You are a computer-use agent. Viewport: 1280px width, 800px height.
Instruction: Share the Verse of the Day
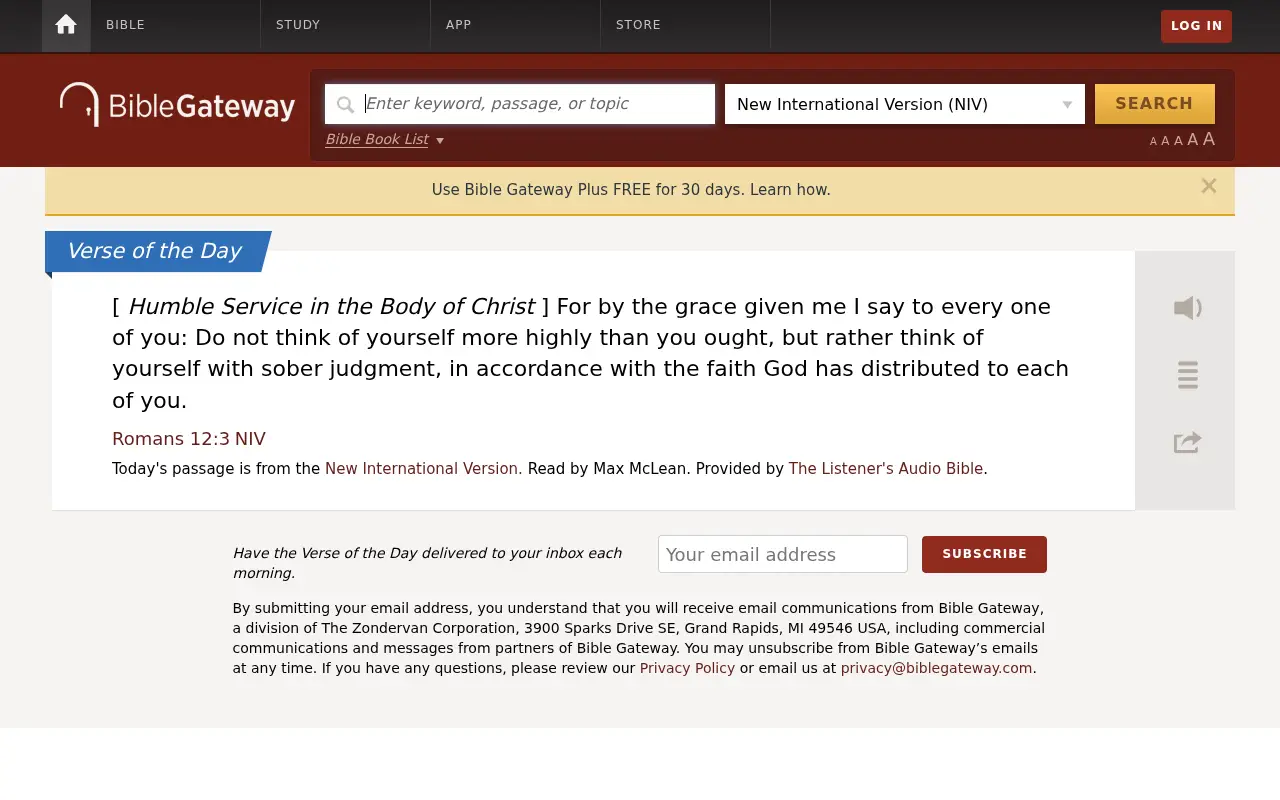click(1187, 442)
